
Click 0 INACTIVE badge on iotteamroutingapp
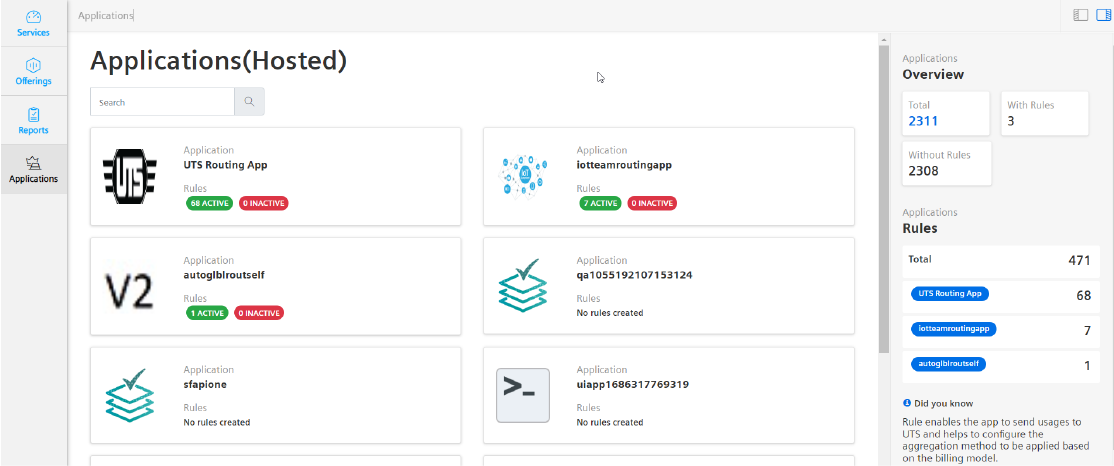652,203
